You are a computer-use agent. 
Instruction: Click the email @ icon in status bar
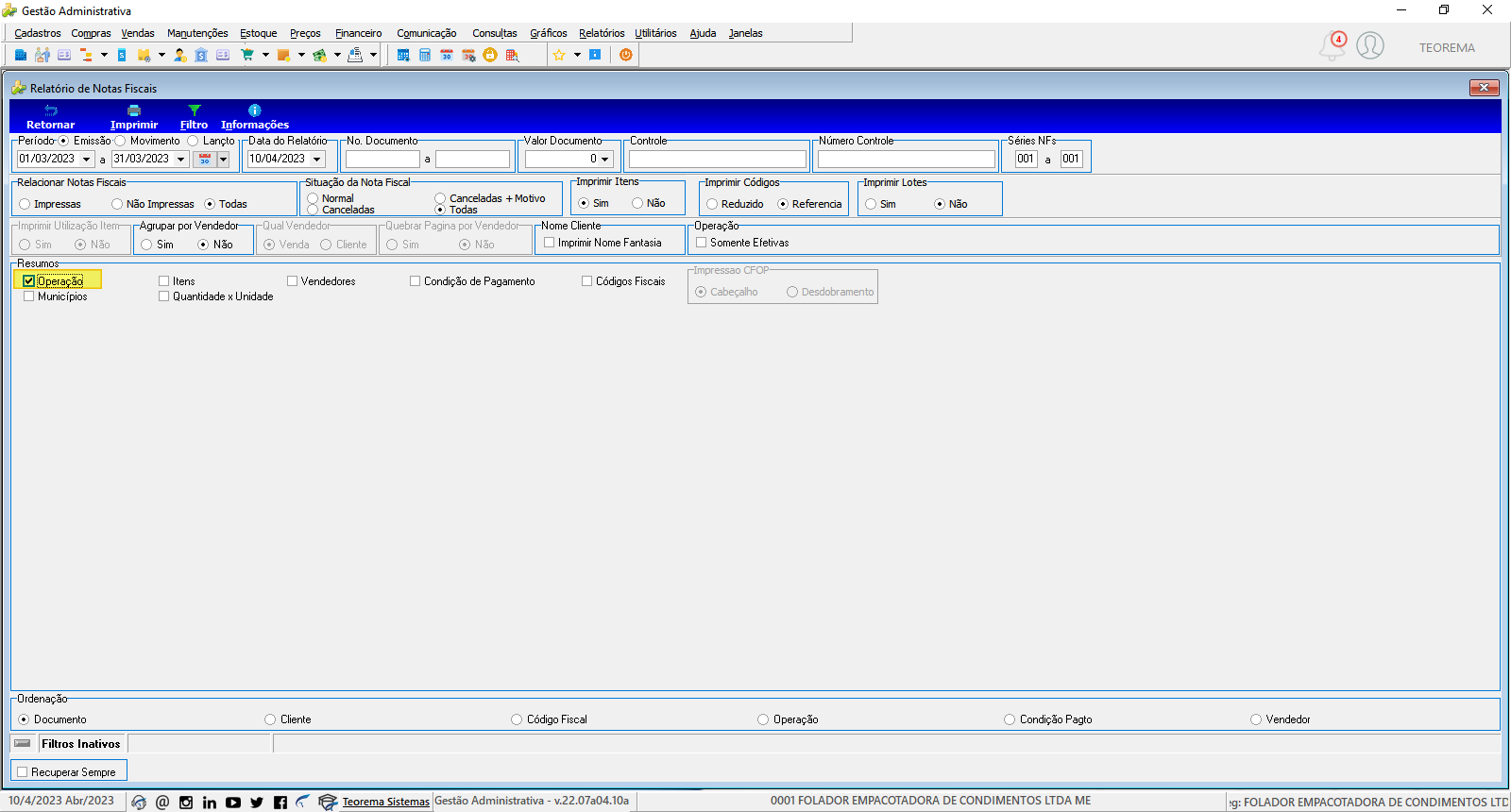pos(162,803)
